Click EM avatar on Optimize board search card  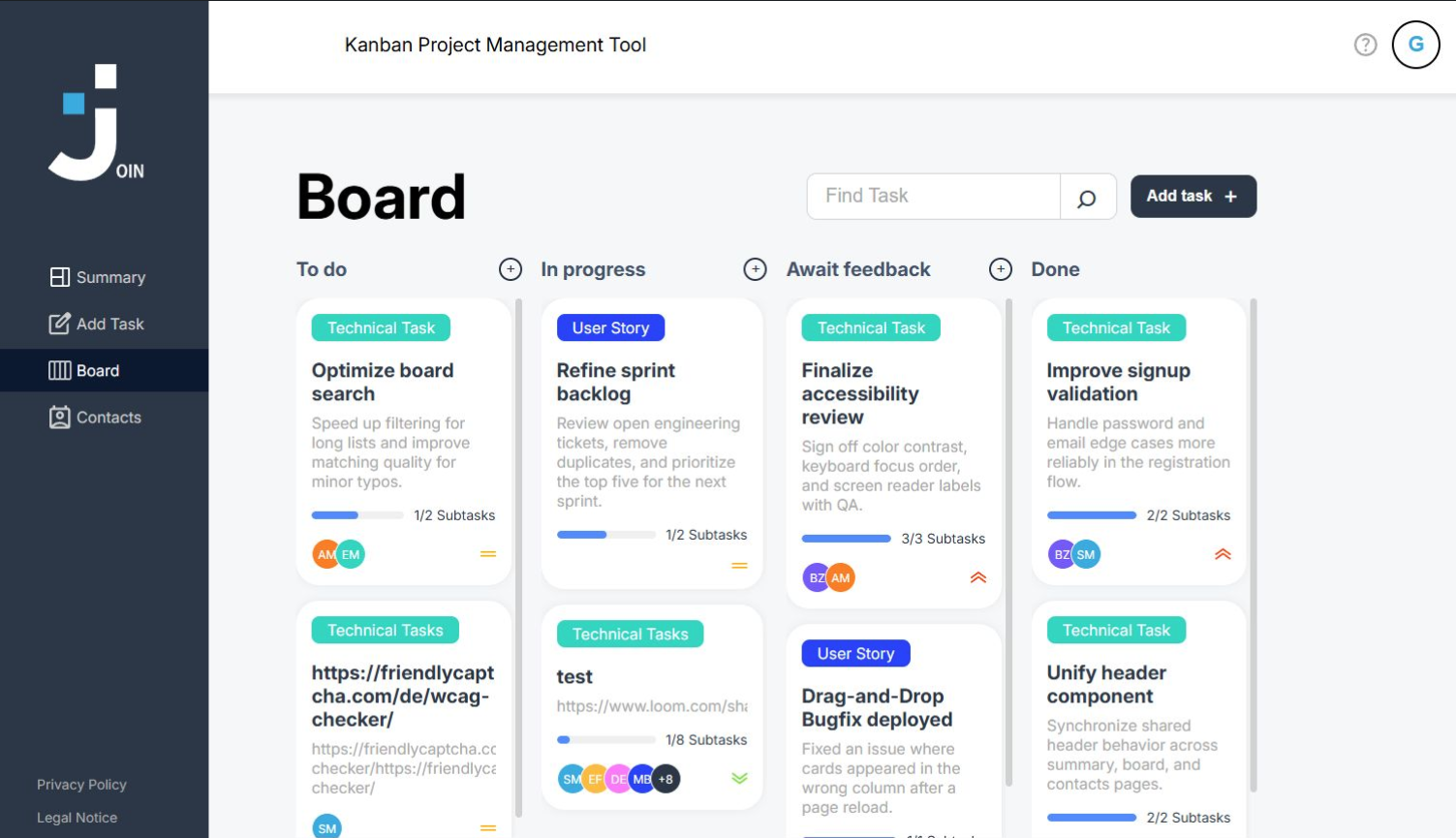(x=351, y=554)
